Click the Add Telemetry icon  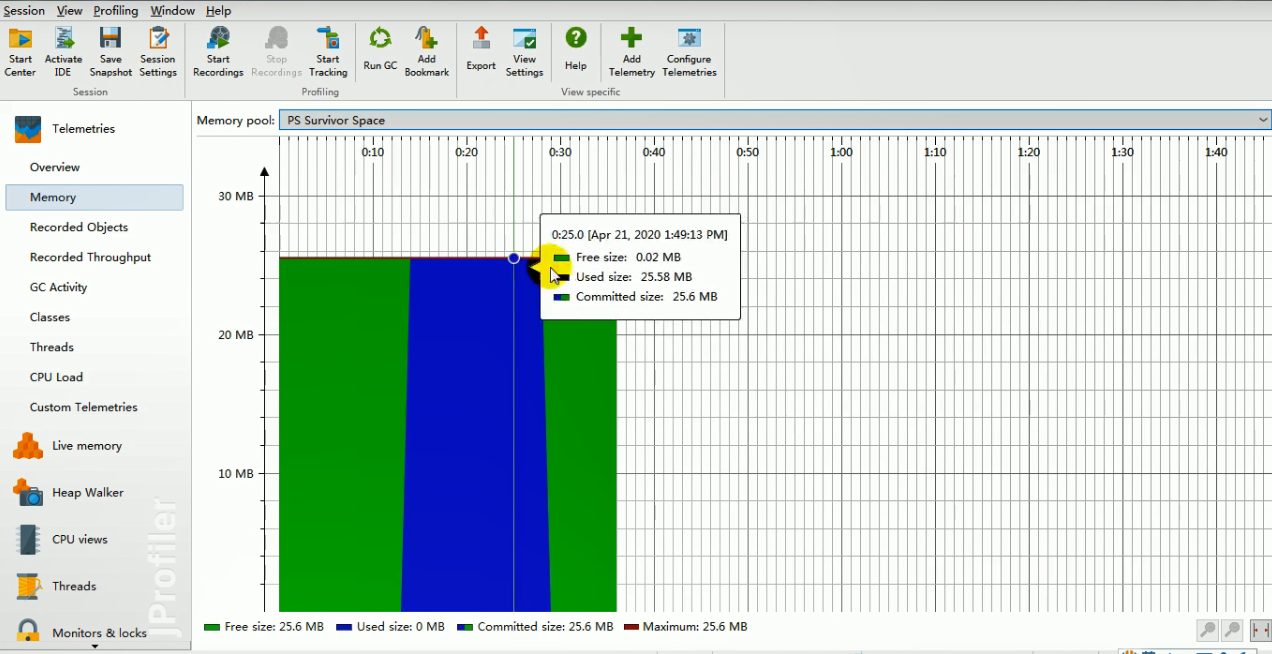tap(631, 48)
